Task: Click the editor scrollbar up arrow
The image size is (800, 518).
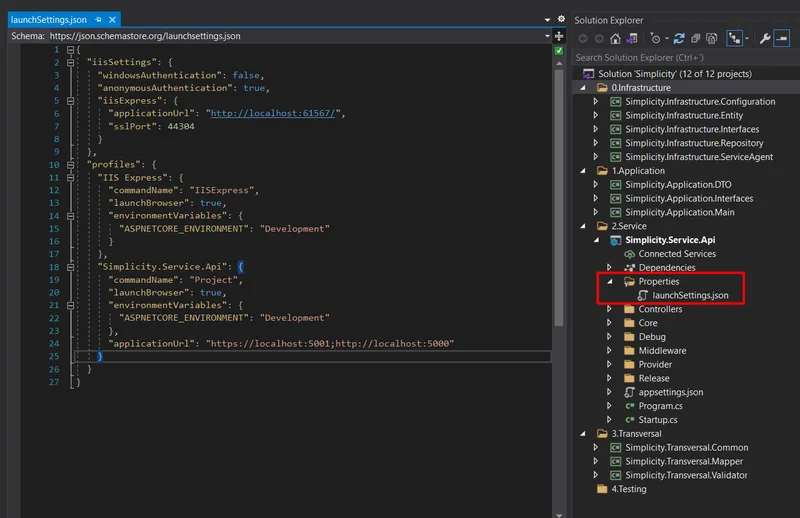Action: pos(559,63)
